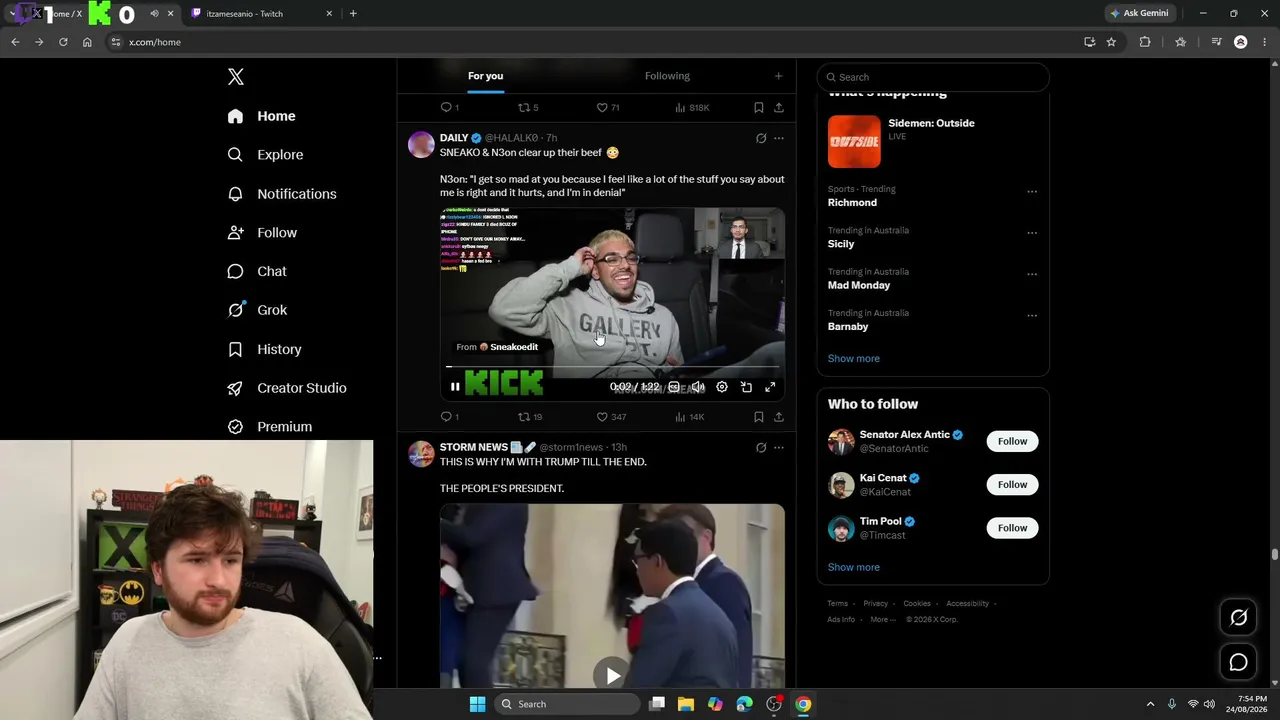Screen dimensions: 1280x720
Task: Open more options for Mad Monday trend
Action: coord(1032,274)
